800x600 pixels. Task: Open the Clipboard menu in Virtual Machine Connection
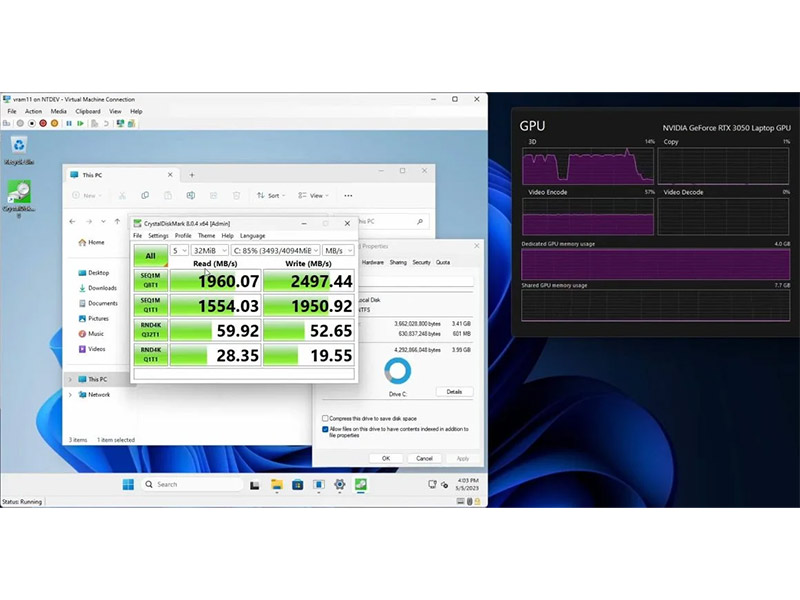pos(88,111)
